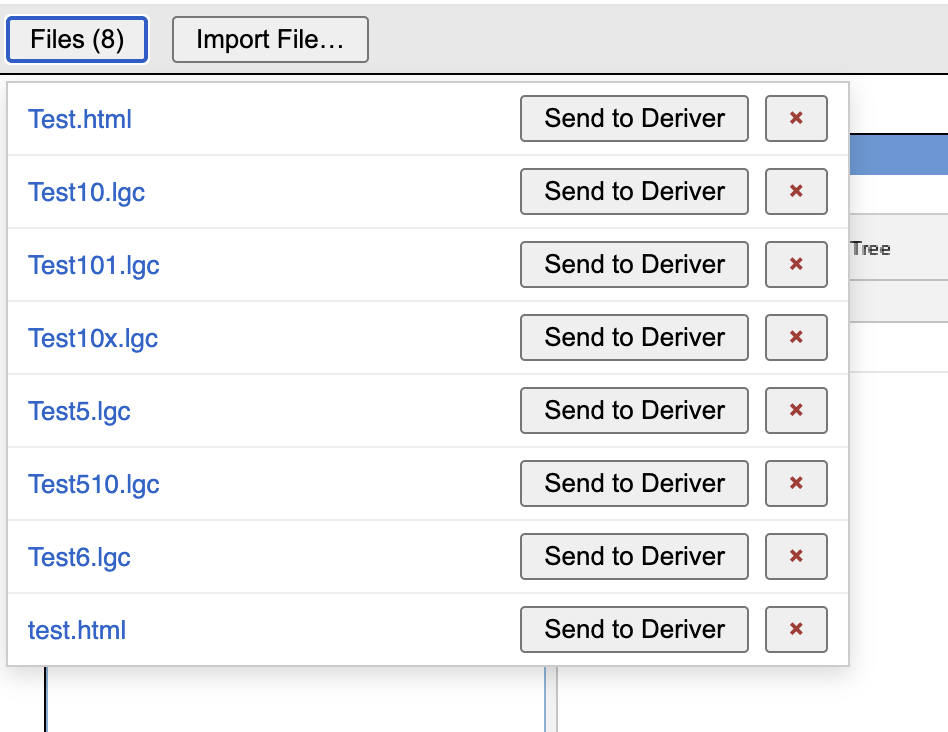Send Test10x.lgc to Deriver
The height and width of the screenshot is (732, 948).
tap(634, 337)
